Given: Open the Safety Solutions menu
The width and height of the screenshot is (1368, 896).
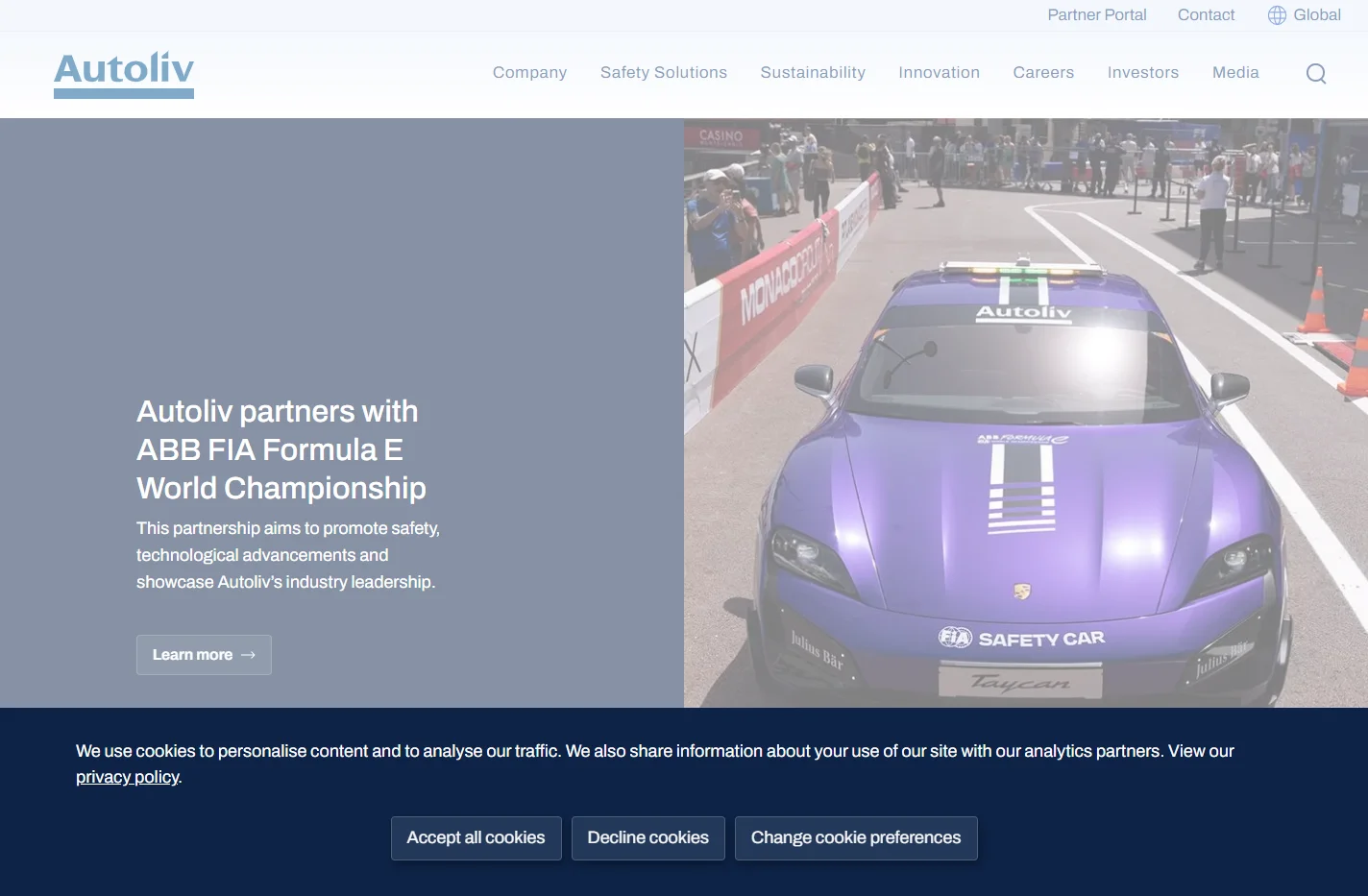Looking at the screenshot, I should 664,73.
